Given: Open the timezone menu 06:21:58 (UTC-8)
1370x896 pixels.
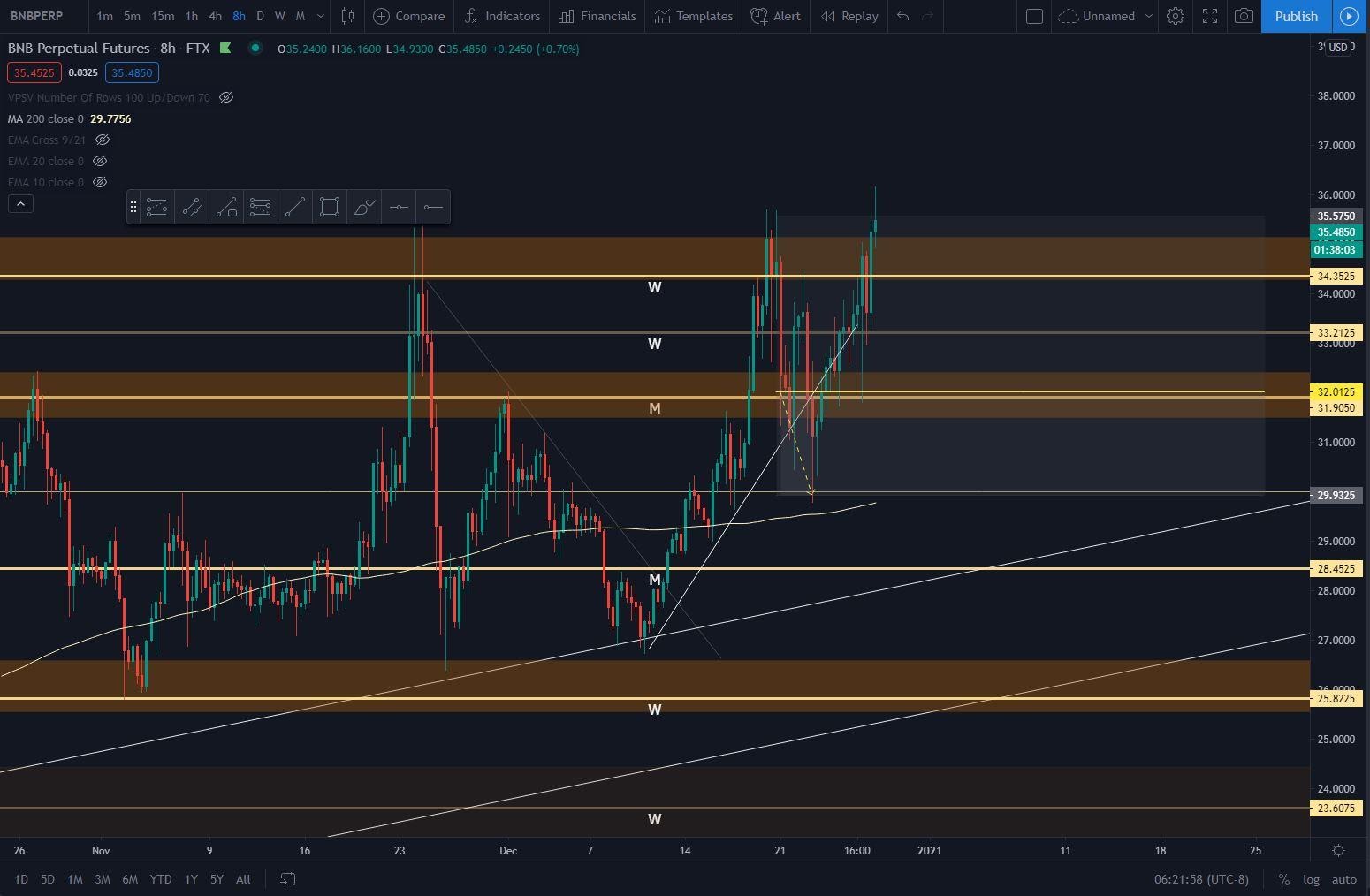Looking at the screenshot, I should [1201, 879].
